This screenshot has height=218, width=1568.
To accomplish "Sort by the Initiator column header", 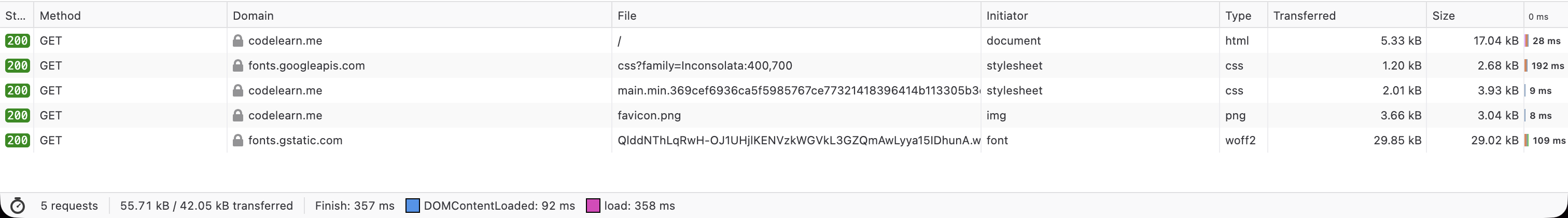I will 1007,16.
